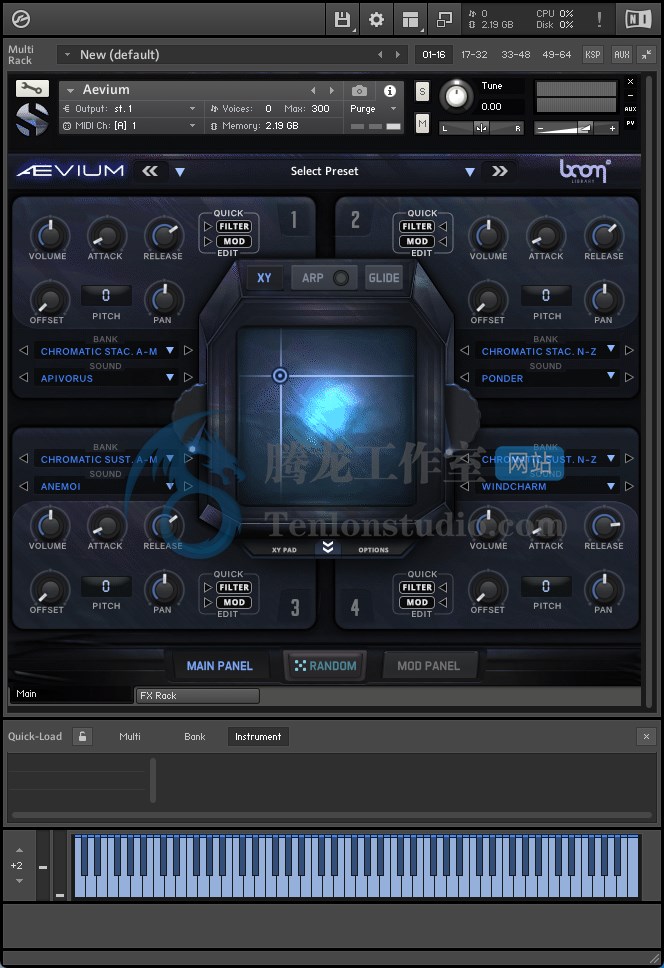Toggle the AUX sends view
This screenshot has height=968, width=664.
point(621,54)
